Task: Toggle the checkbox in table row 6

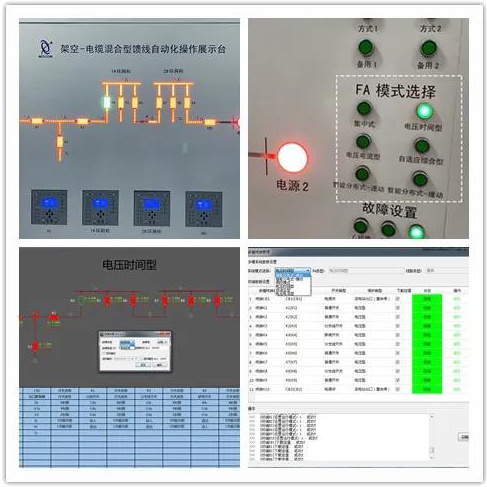Action: tap(397, 344)
